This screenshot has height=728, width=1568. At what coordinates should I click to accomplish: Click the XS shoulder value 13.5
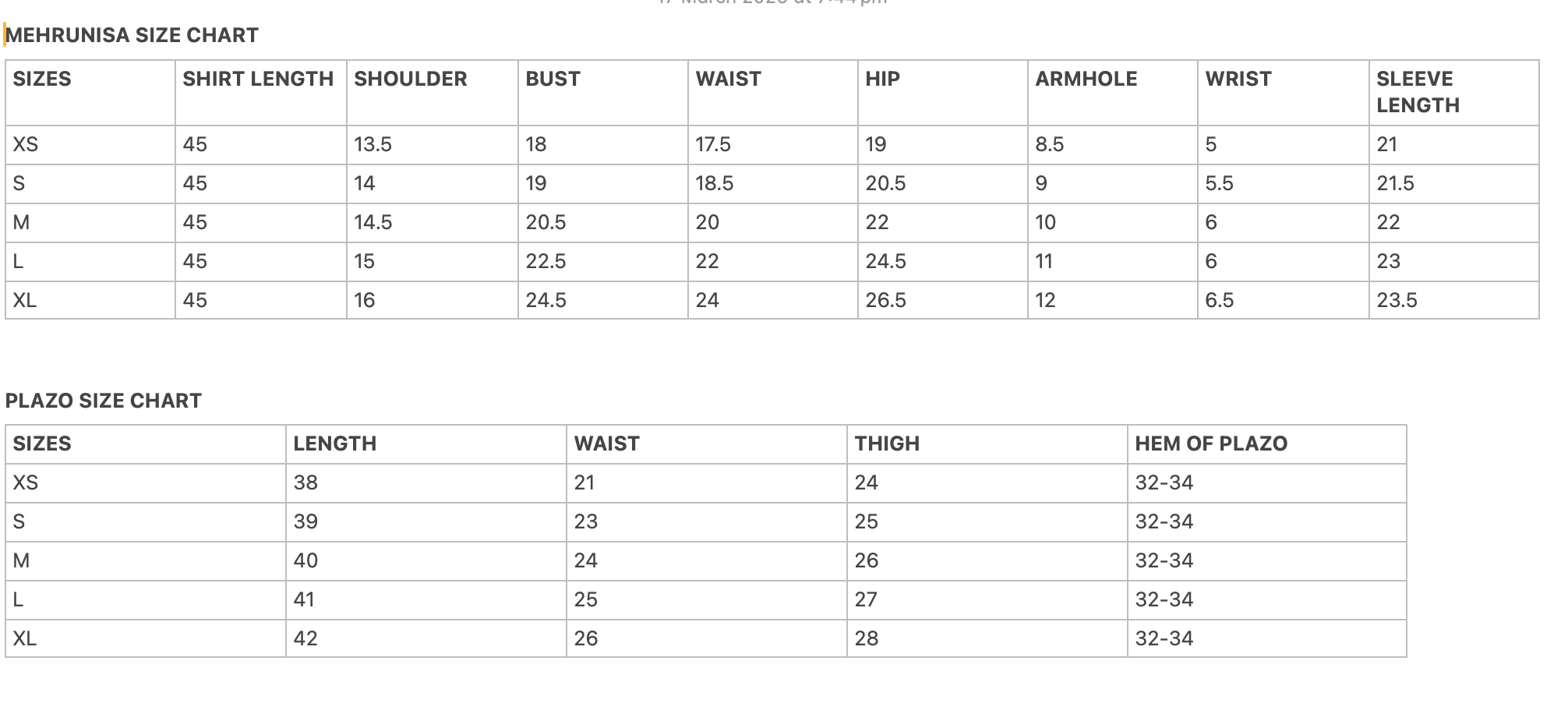pyautogui.click(x=433, y=145)
